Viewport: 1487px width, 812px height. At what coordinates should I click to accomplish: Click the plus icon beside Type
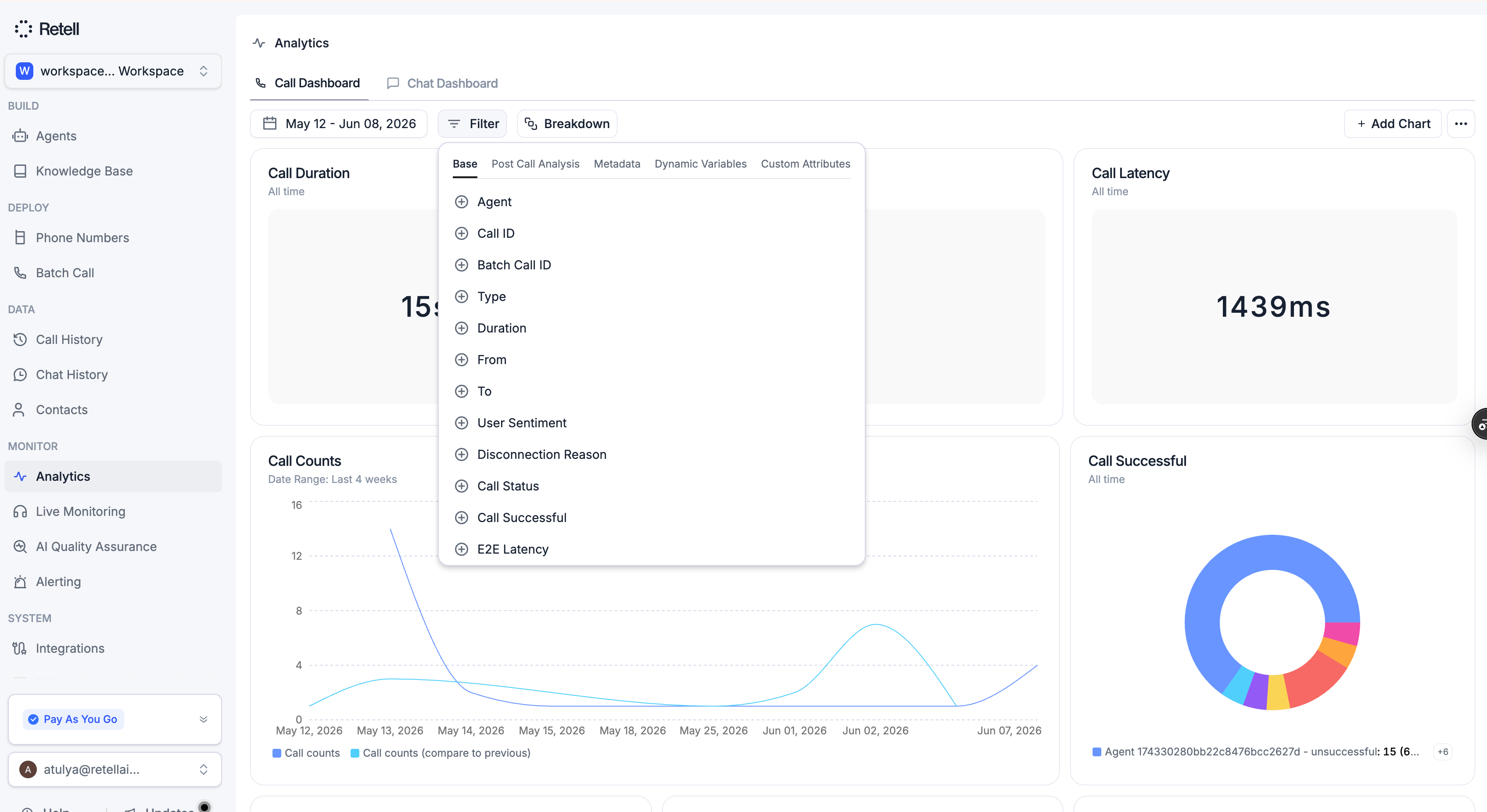coord(461,297)
